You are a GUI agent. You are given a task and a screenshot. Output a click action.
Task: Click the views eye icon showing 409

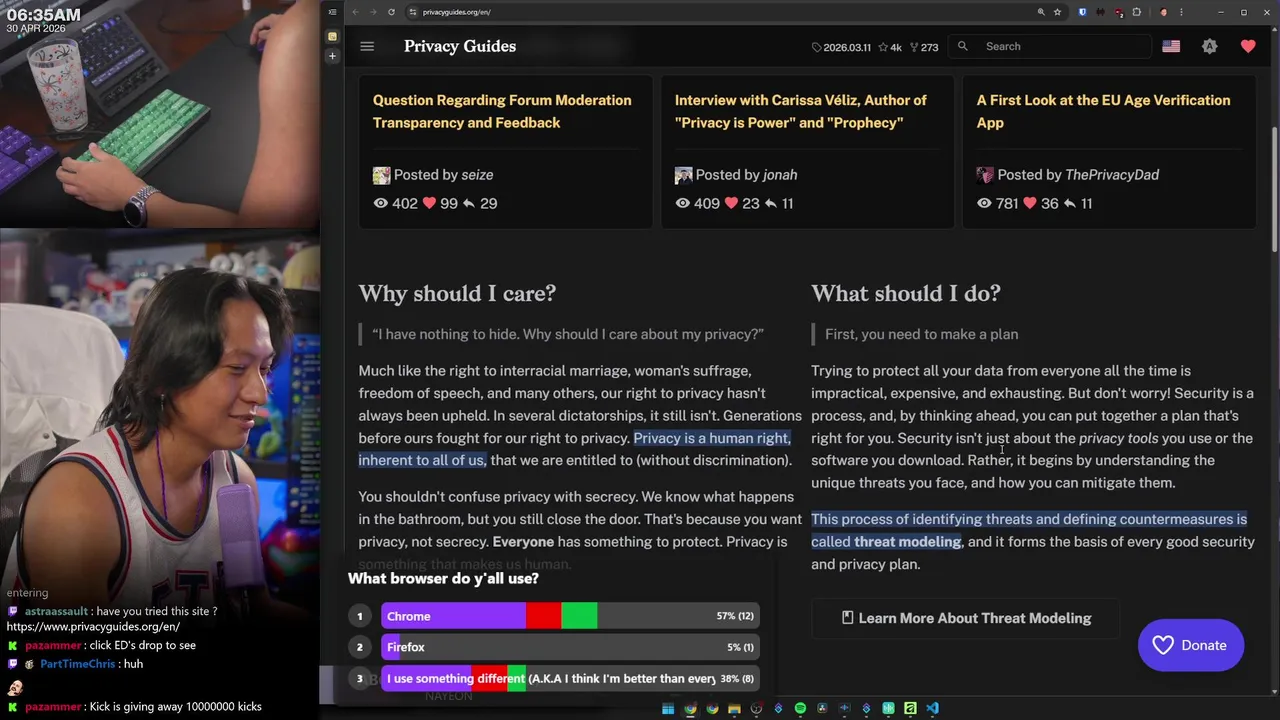682,203
